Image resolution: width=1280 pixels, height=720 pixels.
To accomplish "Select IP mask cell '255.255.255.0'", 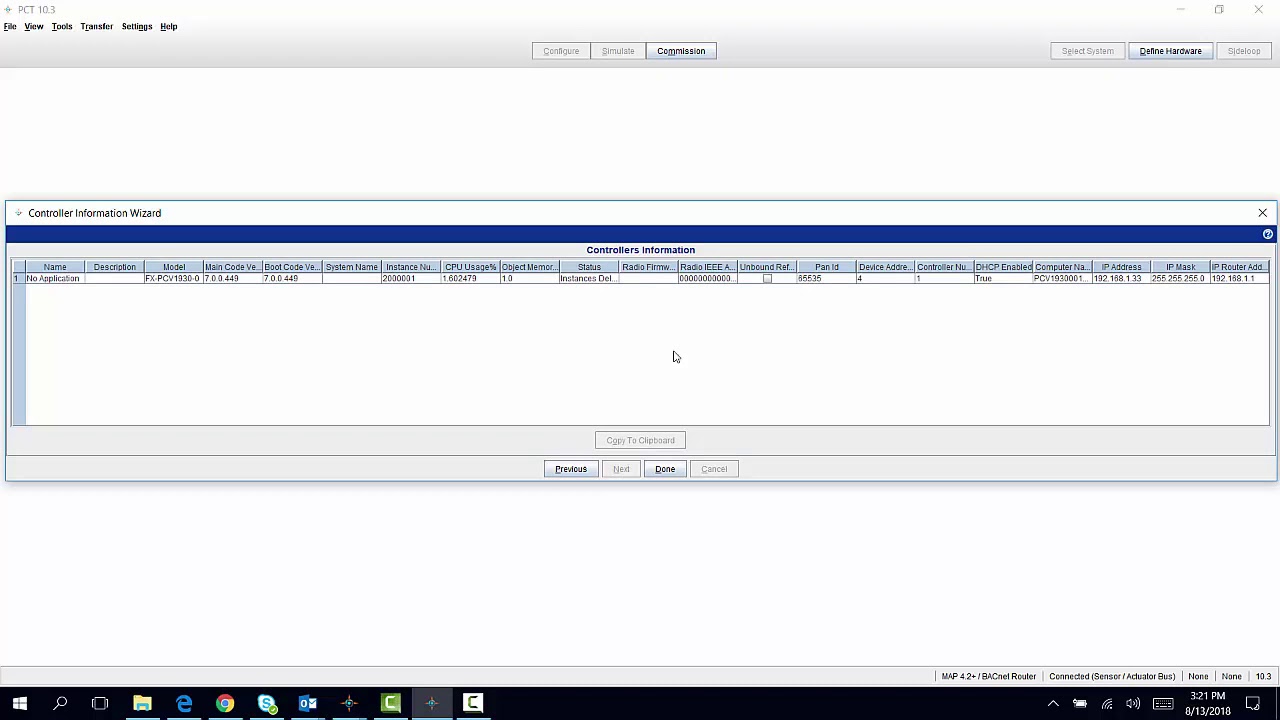I will 1180,279.
